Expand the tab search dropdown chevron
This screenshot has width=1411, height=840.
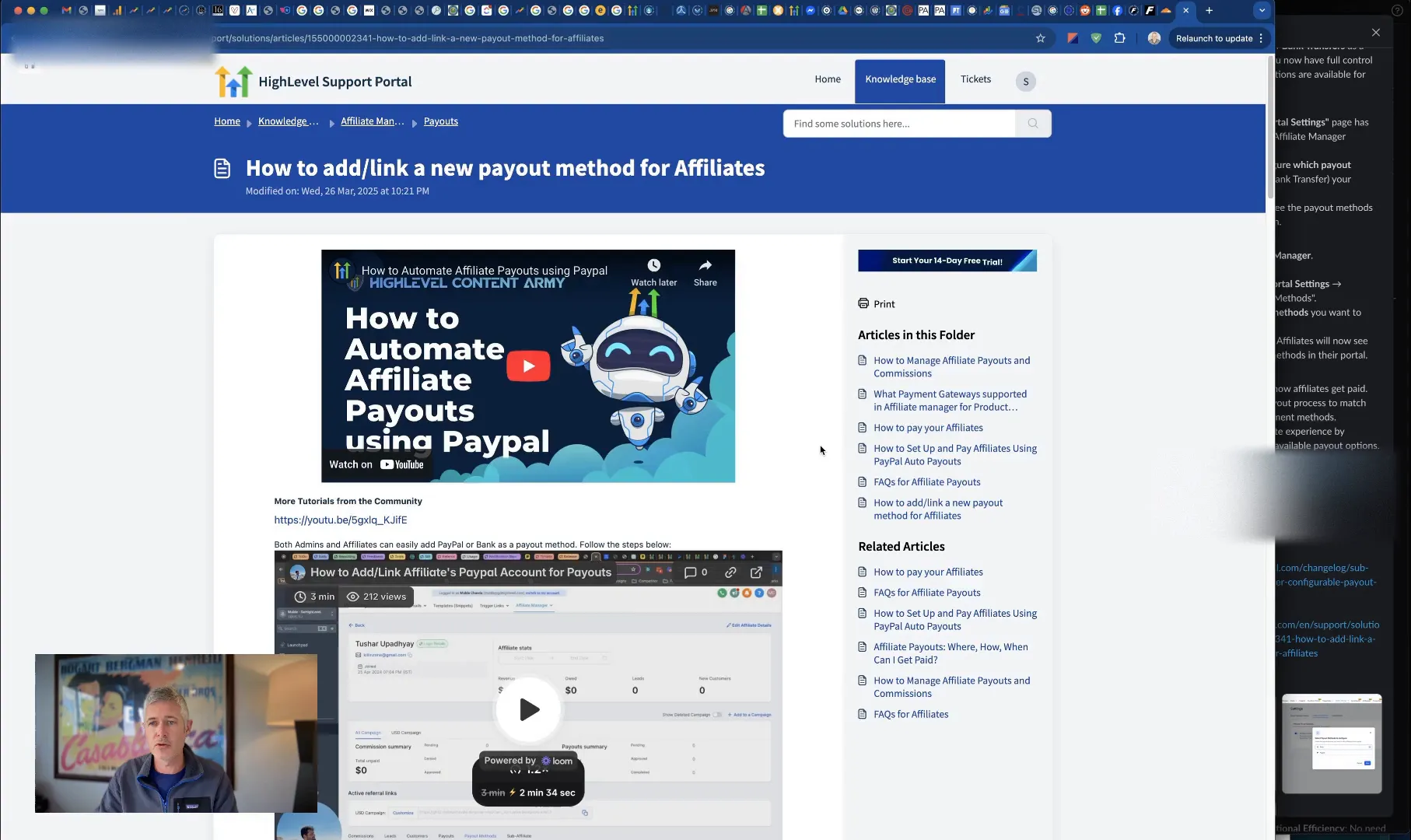[x=1262, y=11]
